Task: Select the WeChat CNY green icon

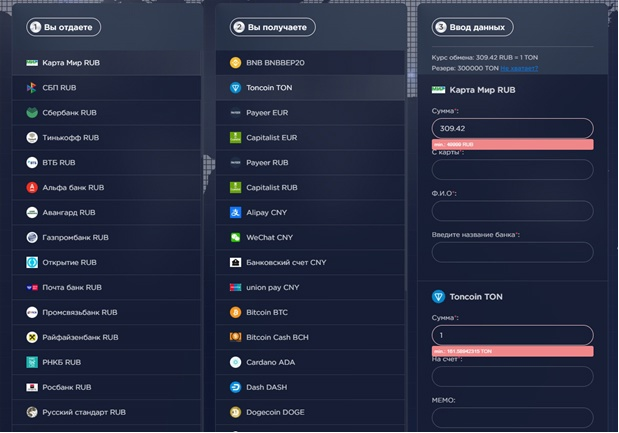Action: pyautogui.click(x=235, y=237)
